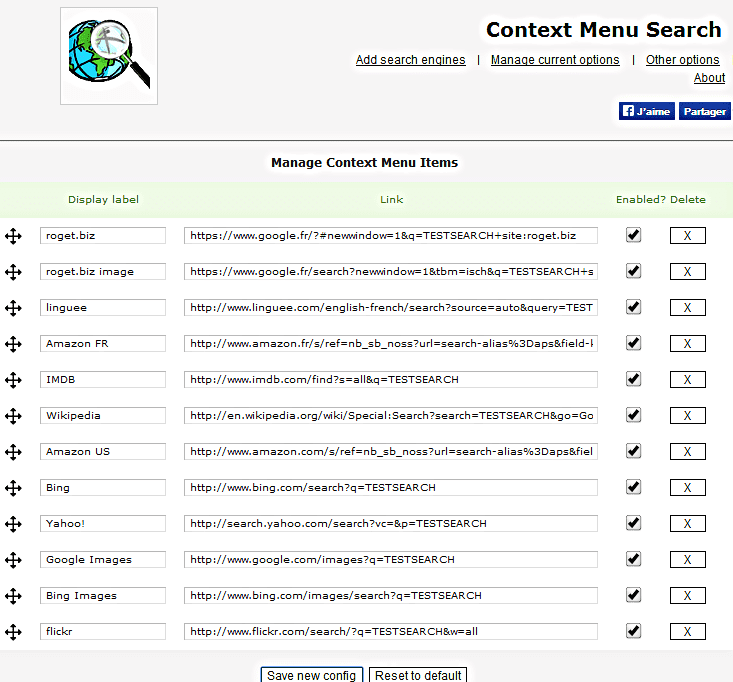Image resolution: width=733 pixels, height=682 pixels.
Task: Open the Other options link
Action: (x=682, y=60)
